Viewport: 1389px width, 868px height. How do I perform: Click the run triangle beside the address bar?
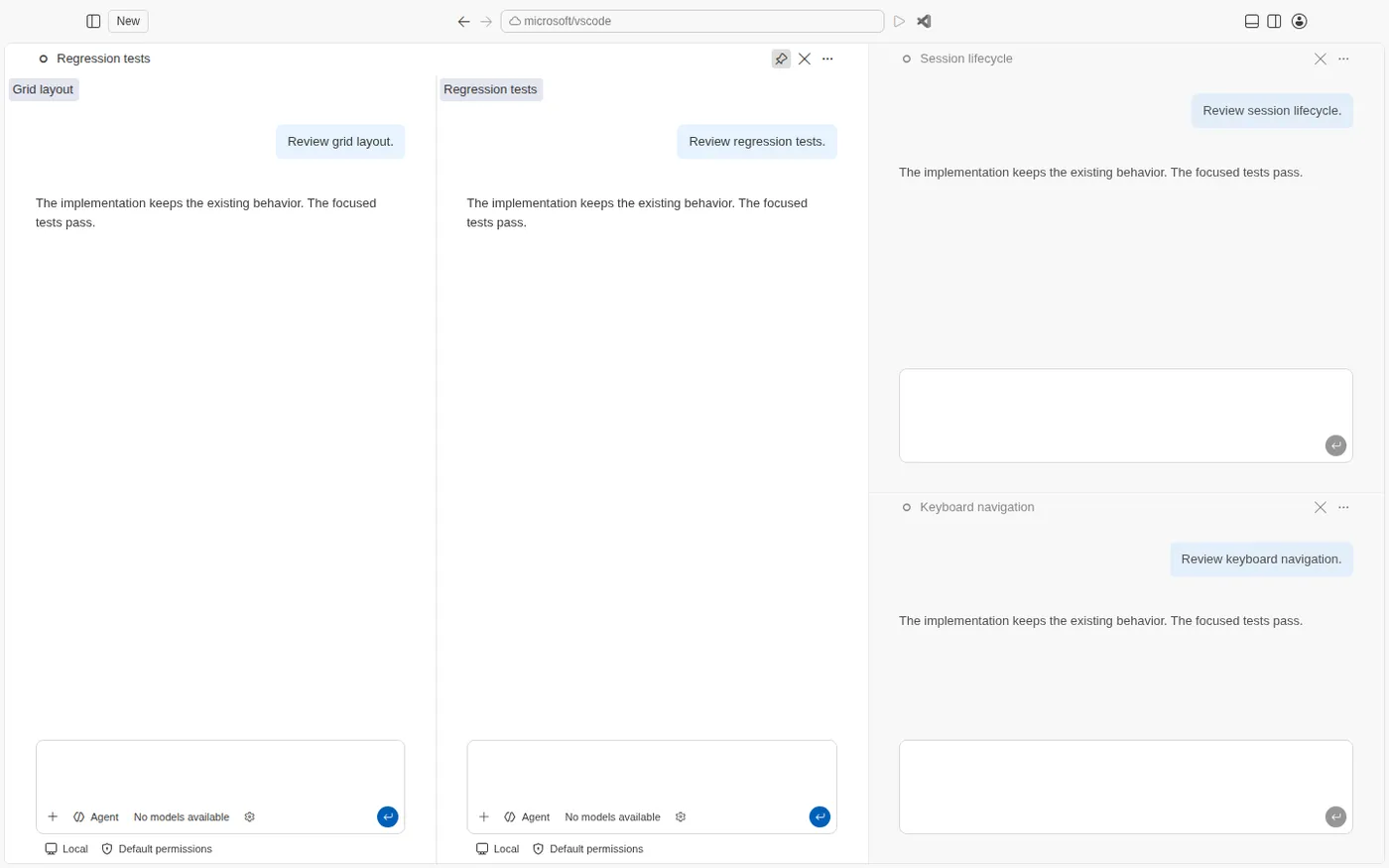899,21
